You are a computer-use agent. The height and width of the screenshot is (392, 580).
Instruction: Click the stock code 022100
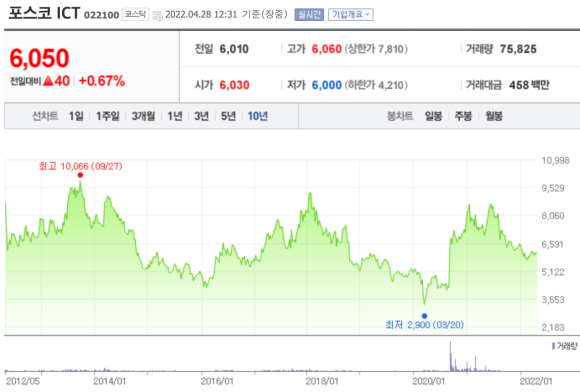(x=101, y=15)
